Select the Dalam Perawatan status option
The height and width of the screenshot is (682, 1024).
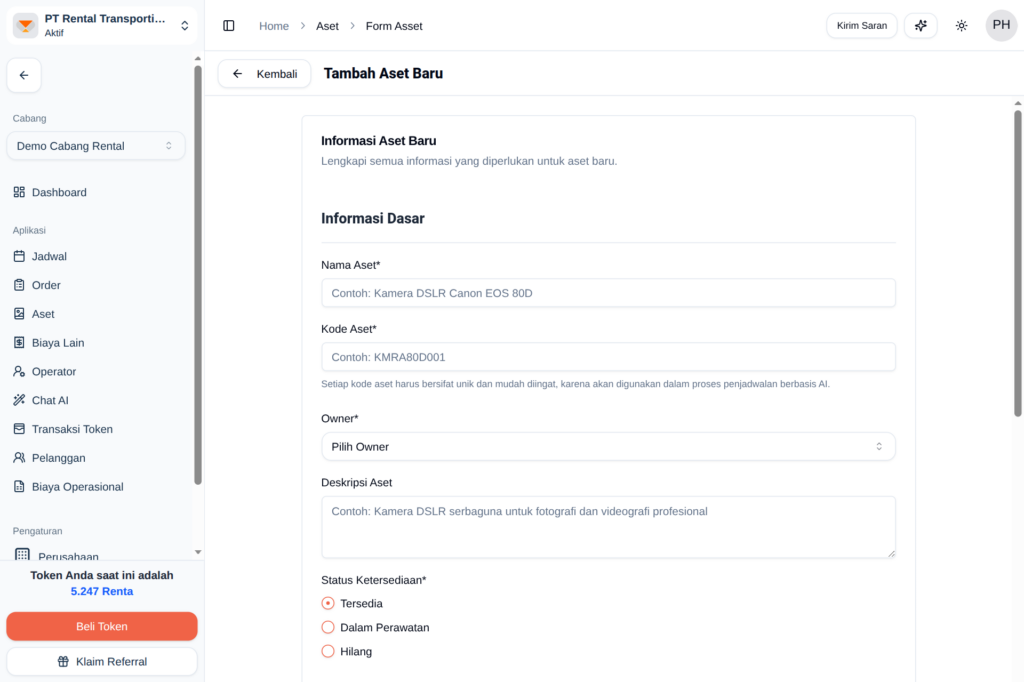coord(328,628)
